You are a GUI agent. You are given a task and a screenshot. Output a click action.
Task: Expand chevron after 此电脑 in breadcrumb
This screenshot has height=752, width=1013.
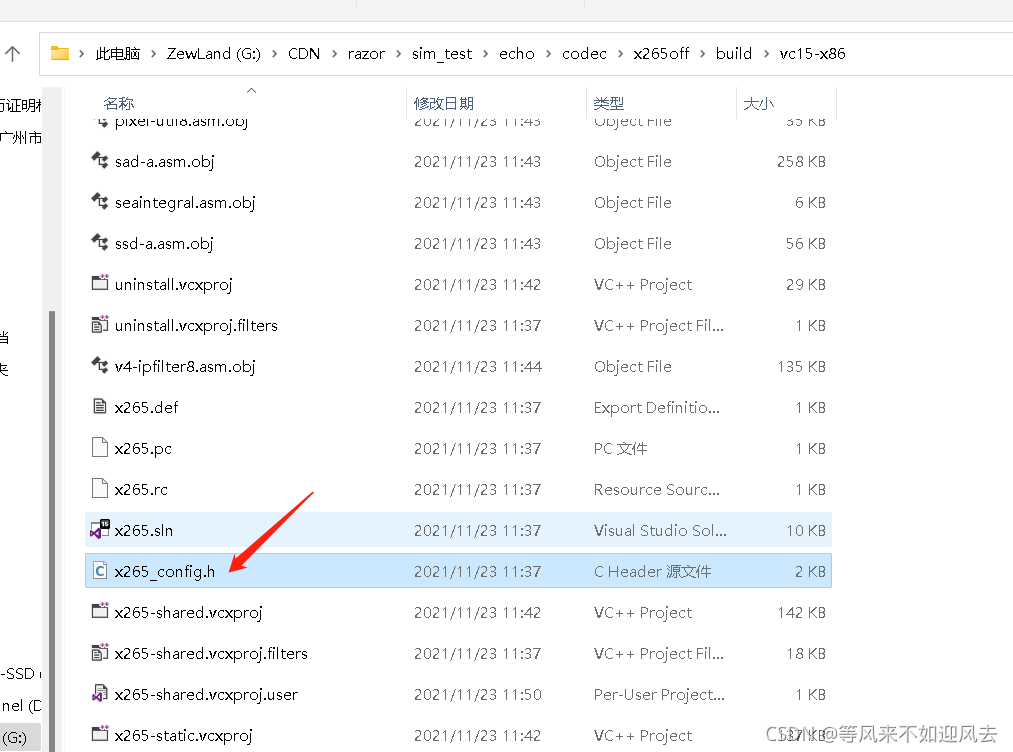[x=154, y=54]
